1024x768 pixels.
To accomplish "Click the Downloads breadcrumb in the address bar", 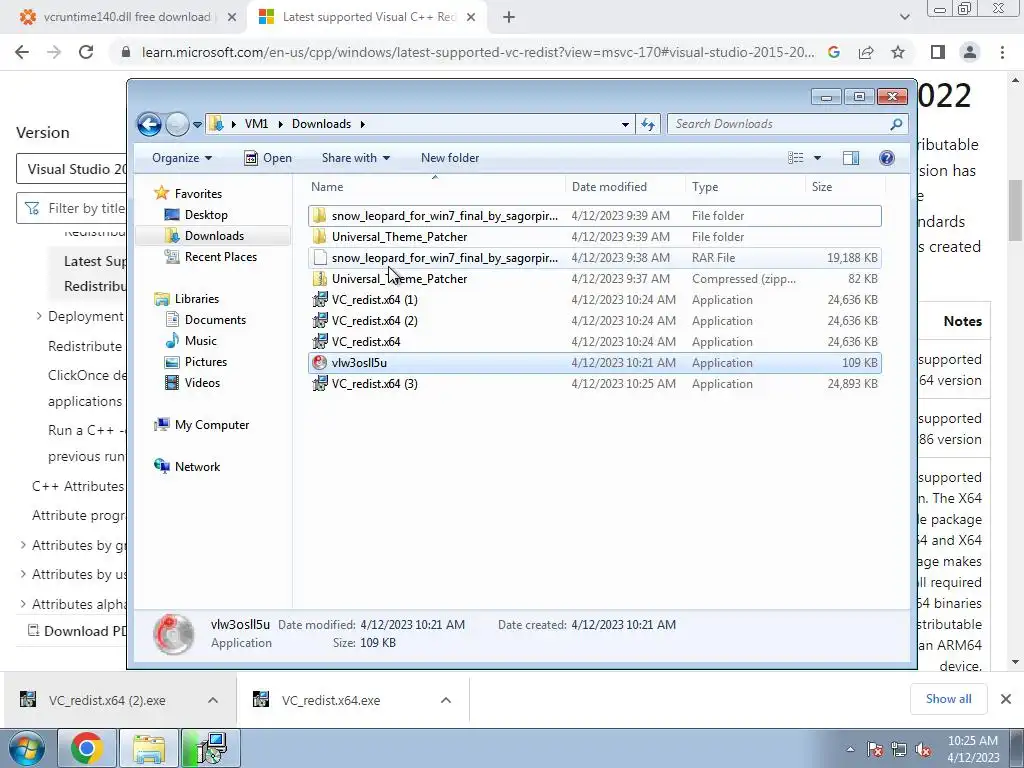I will 321,124.
